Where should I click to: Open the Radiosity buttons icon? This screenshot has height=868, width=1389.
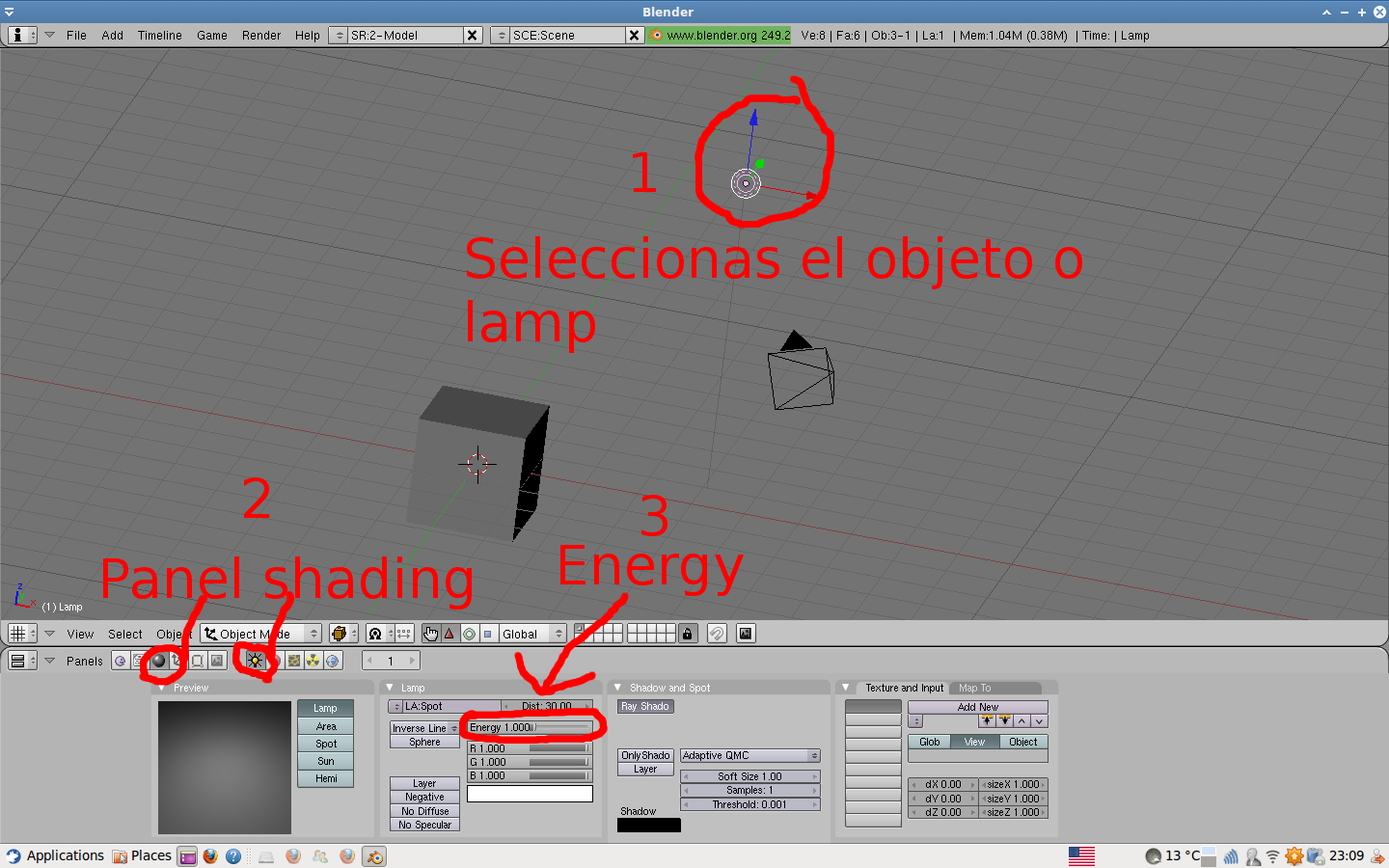(313, 661)
